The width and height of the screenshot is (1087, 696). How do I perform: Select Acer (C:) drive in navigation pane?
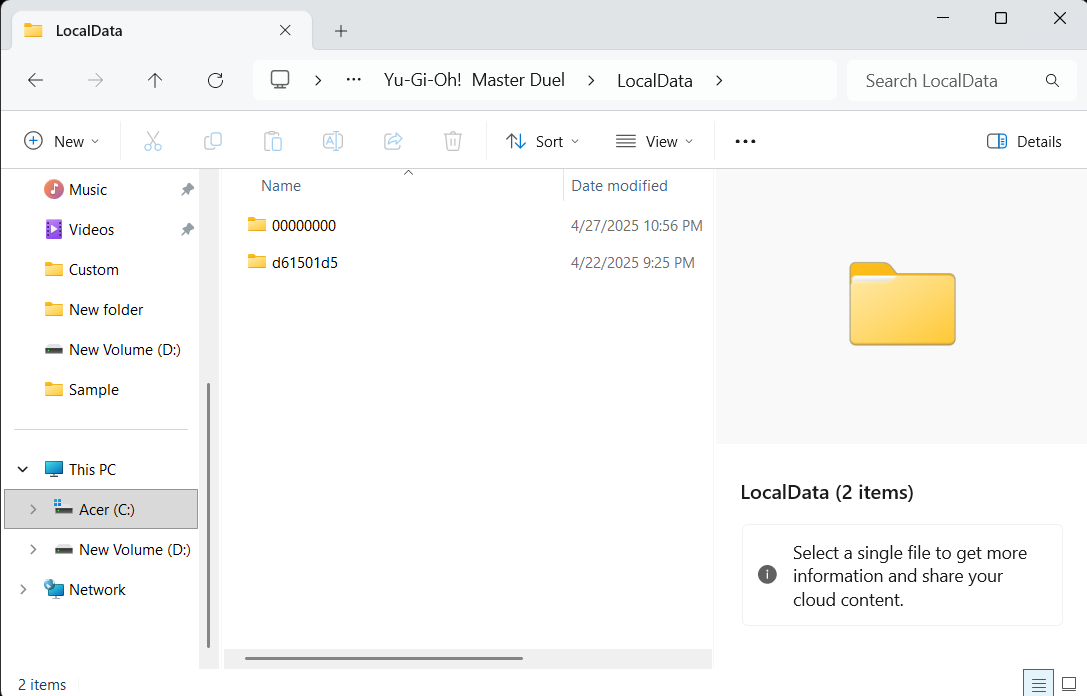pyautogui.click(x=101, y=510)
